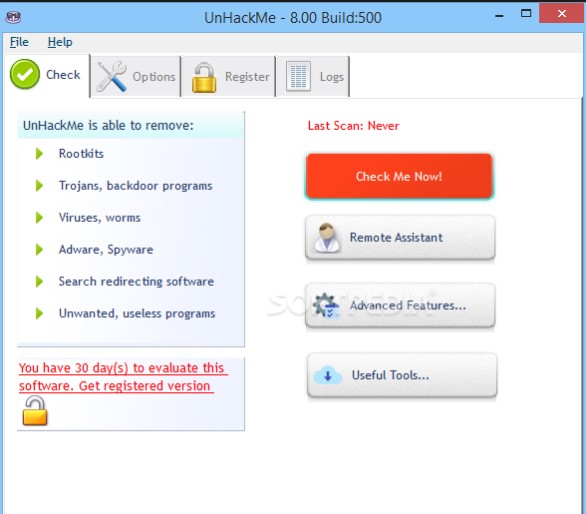The image size is (586, 514).
Task: Click the wrench and screwdriver Options icon
Action: pos(111,77)
